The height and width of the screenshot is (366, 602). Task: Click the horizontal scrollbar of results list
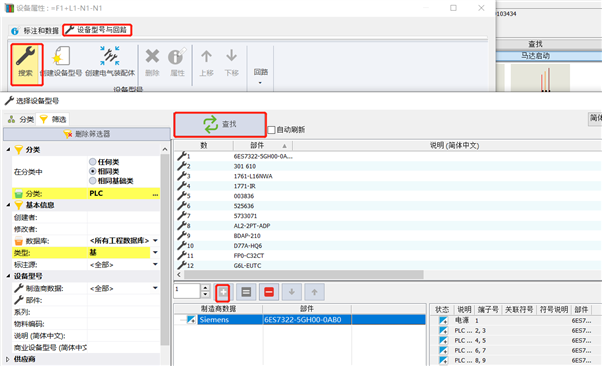304,275
